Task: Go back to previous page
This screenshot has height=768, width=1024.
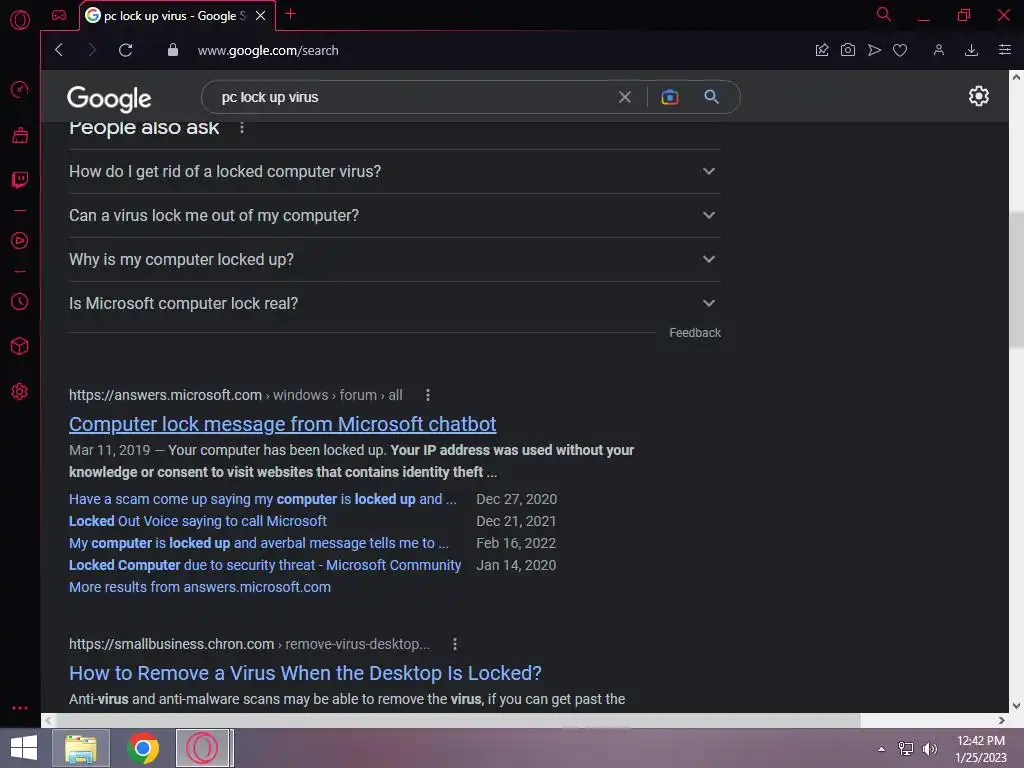Action: point(59,50)
